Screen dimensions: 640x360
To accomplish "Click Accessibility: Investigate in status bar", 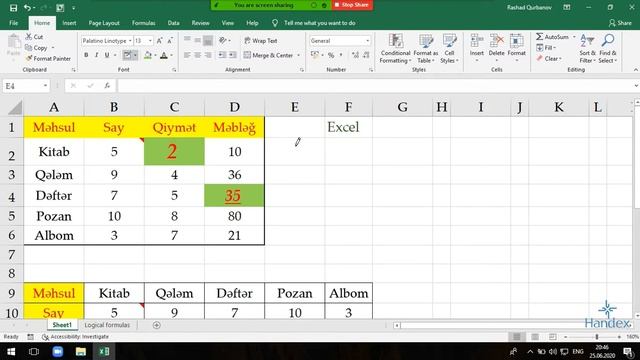I will [x=76, y=337].
